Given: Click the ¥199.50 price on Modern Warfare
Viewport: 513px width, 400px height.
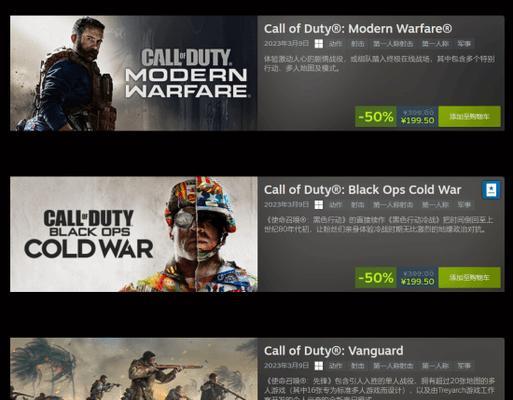Looking at the screenshot, I should tap(417, 120).
